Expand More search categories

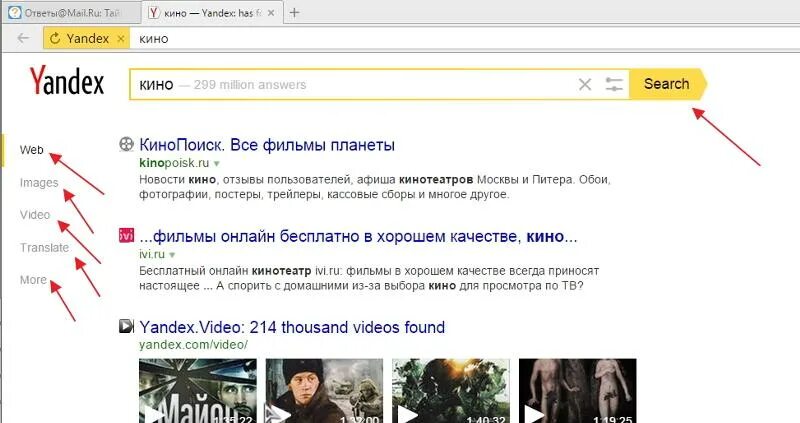(x=33, y=280)
